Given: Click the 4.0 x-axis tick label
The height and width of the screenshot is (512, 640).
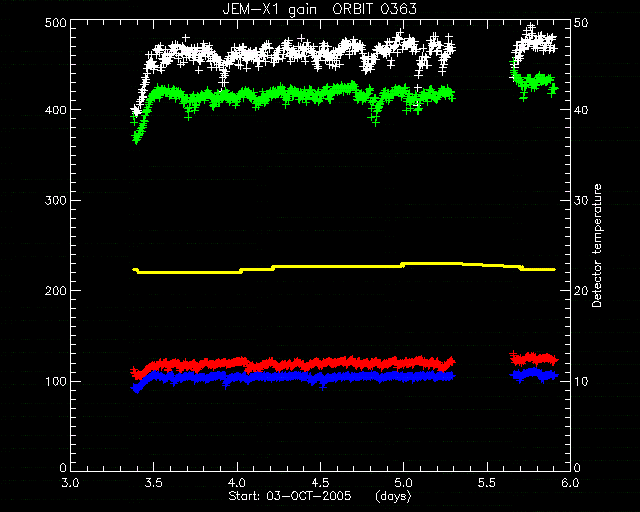Looking at the screenshot, I should [x=237, y=483].
